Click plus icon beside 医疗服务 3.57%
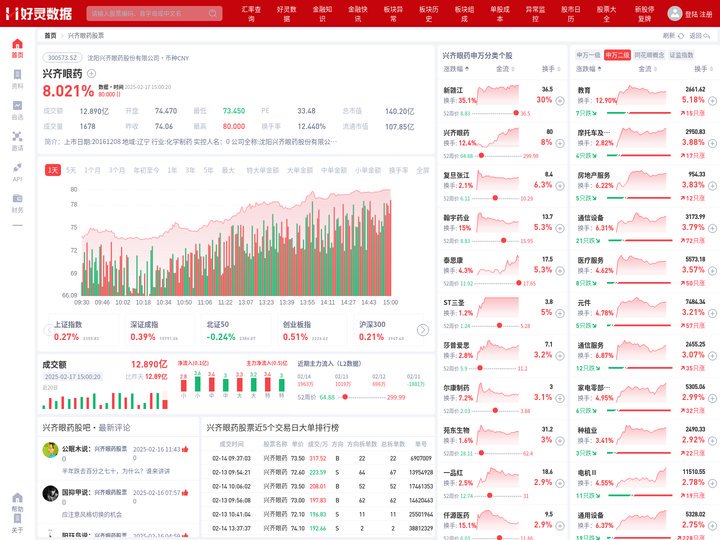The image size is (720, 540). click(x=712, y=271)
